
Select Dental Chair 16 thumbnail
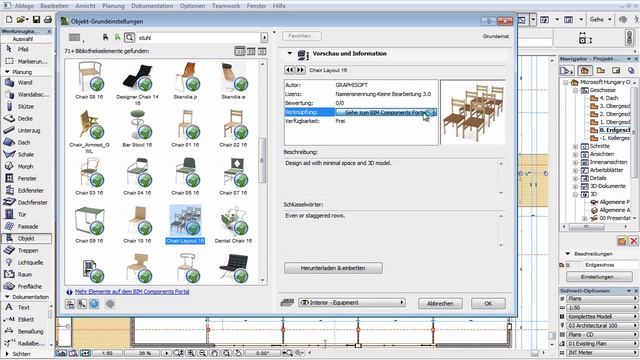[x=233, y=224]
